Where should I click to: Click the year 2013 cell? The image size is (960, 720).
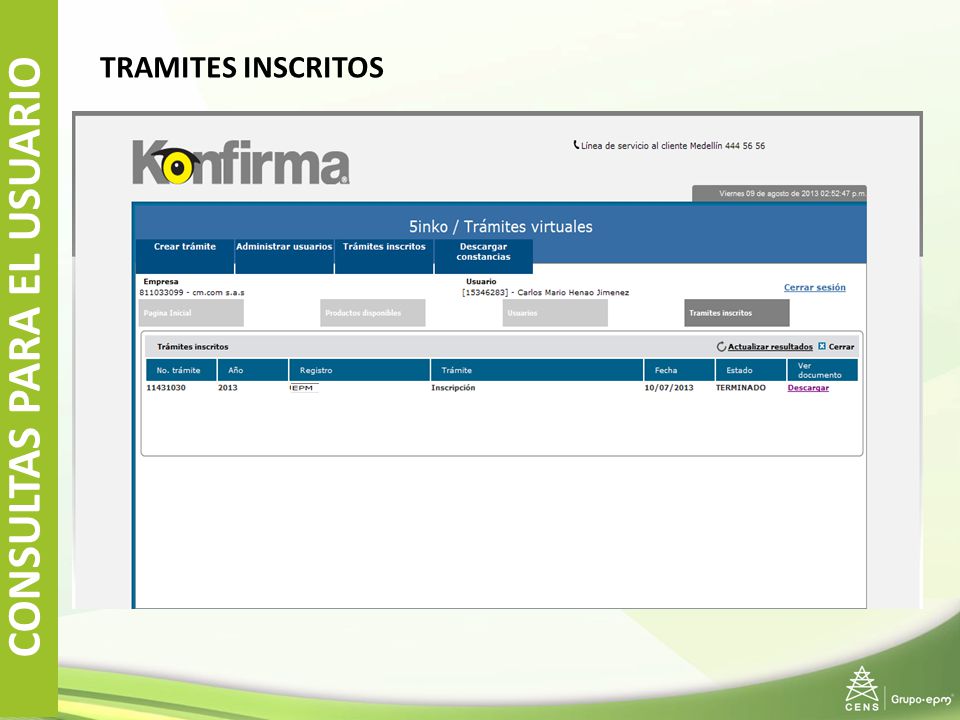pyautogui.click(x=228, y=388)
